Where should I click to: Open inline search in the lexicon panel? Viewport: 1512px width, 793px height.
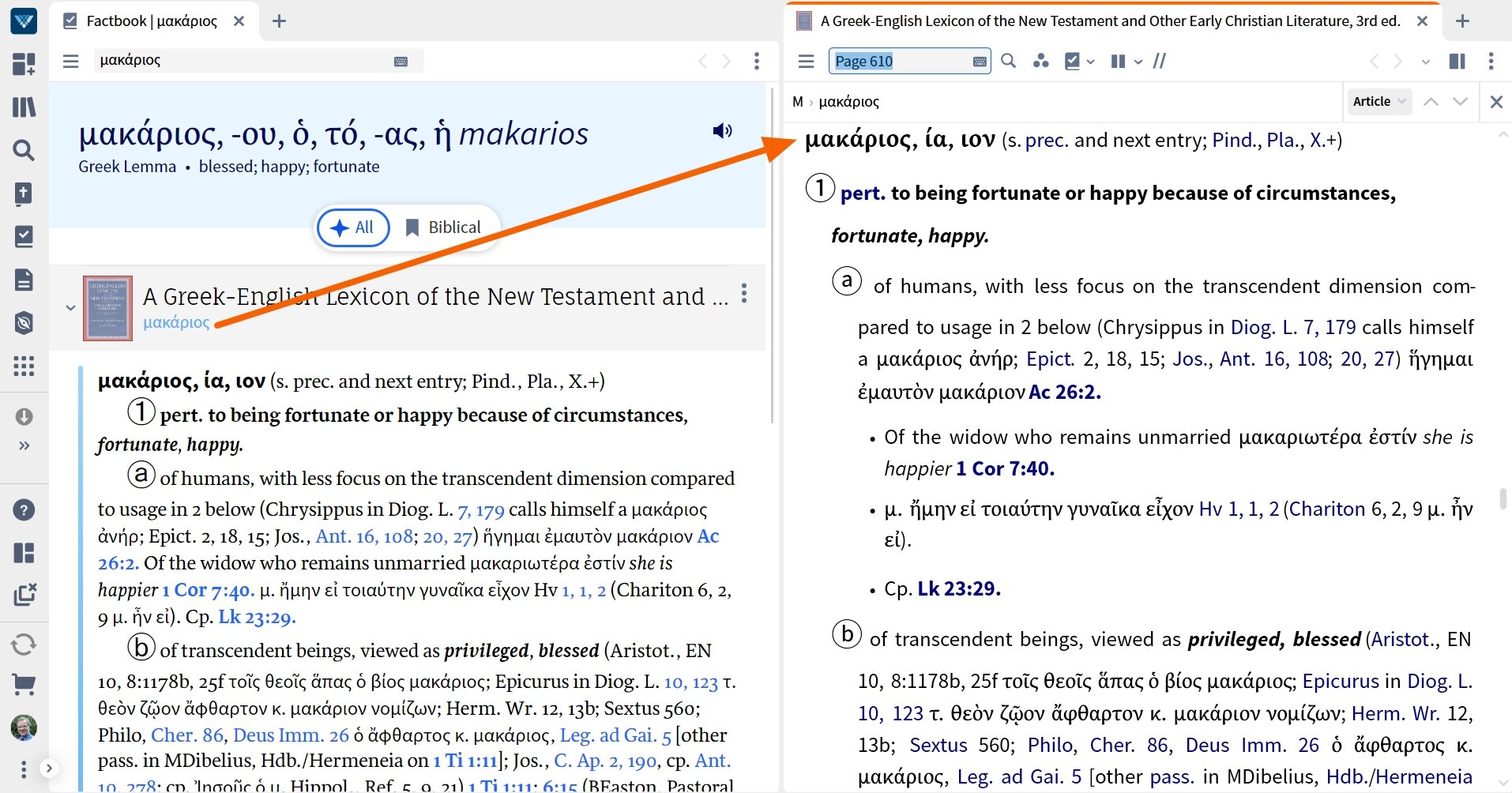pos(1008,61)
